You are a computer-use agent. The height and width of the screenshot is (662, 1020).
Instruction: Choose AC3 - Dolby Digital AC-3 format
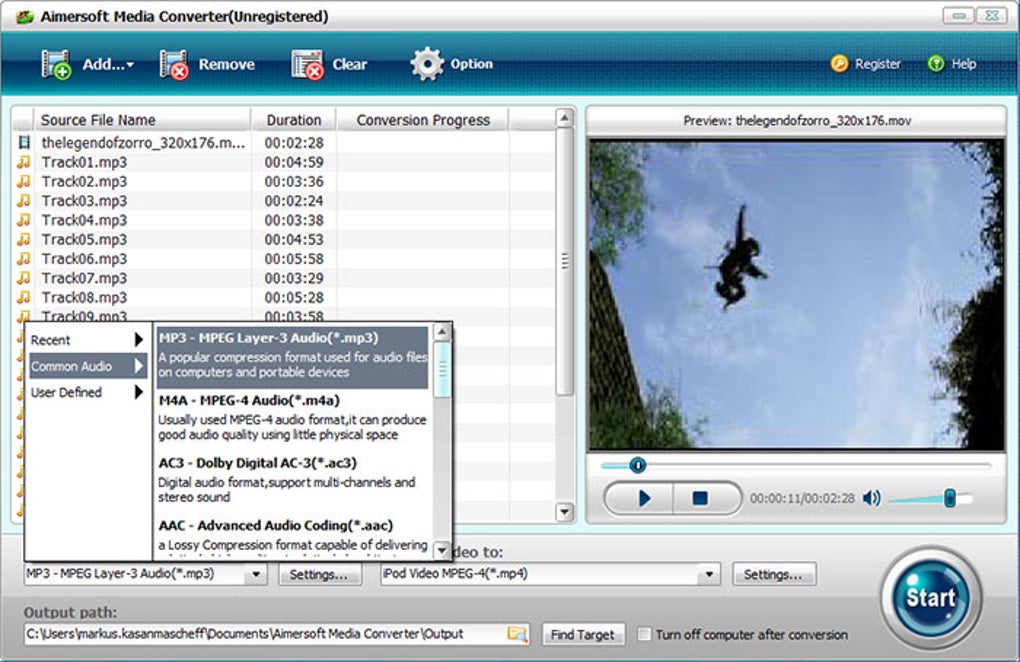coord(293,480)
